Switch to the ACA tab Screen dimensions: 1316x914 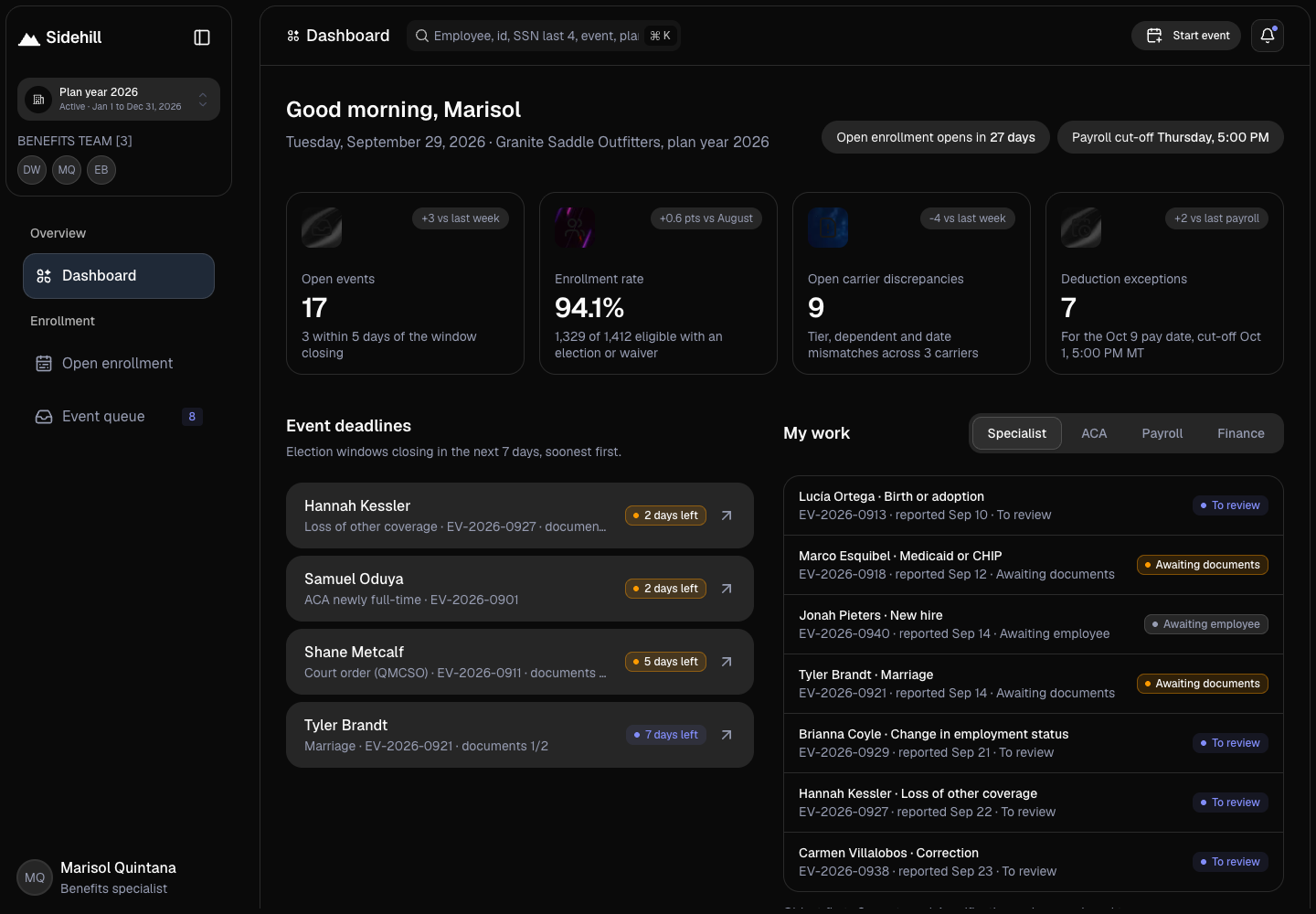1094,433
